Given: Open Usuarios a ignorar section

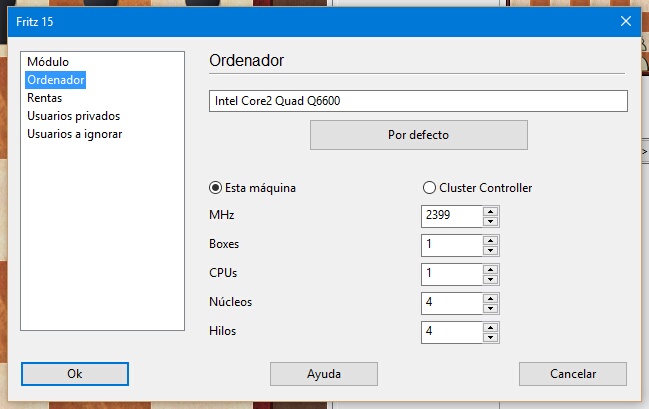Looking at the screenshot, I should pos(75,134).
